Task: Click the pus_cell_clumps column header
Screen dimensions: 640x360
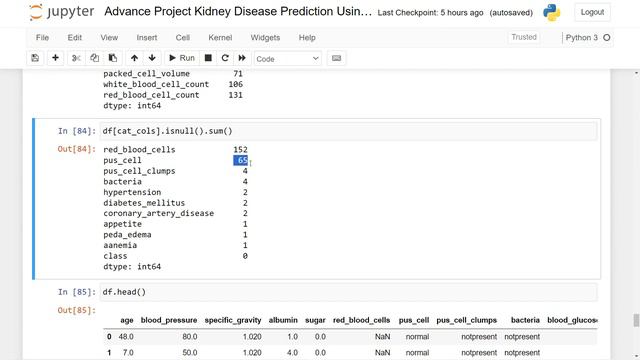Action: 467,320
